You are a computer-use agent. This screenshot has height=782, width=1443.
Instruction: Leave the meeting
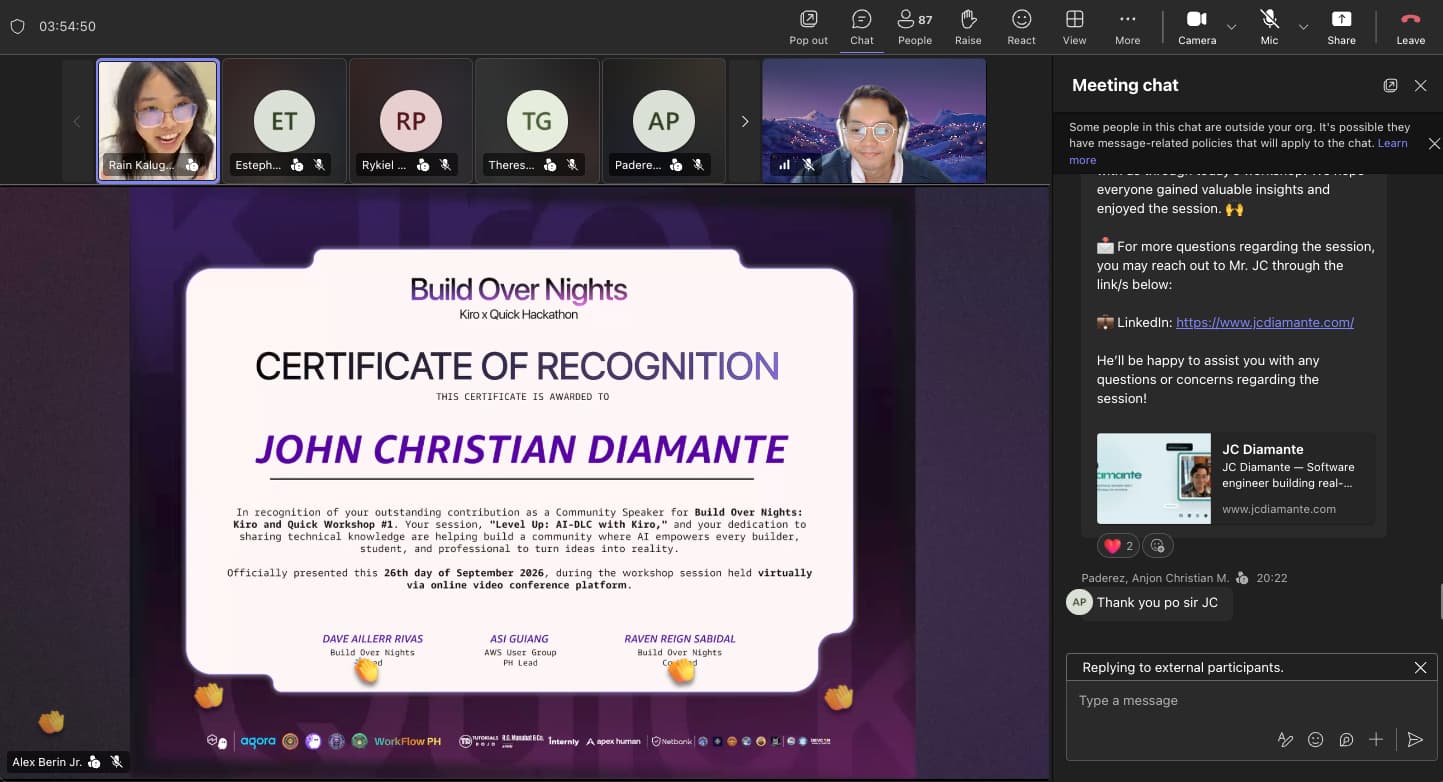tap(1410, 27)
